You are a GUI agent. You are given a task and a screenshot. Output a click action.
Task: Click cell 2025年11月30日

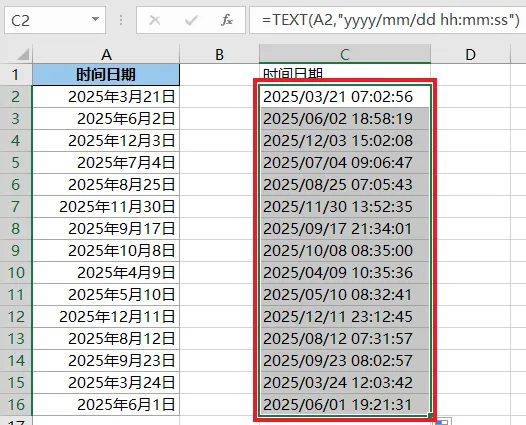pos(106,207)
